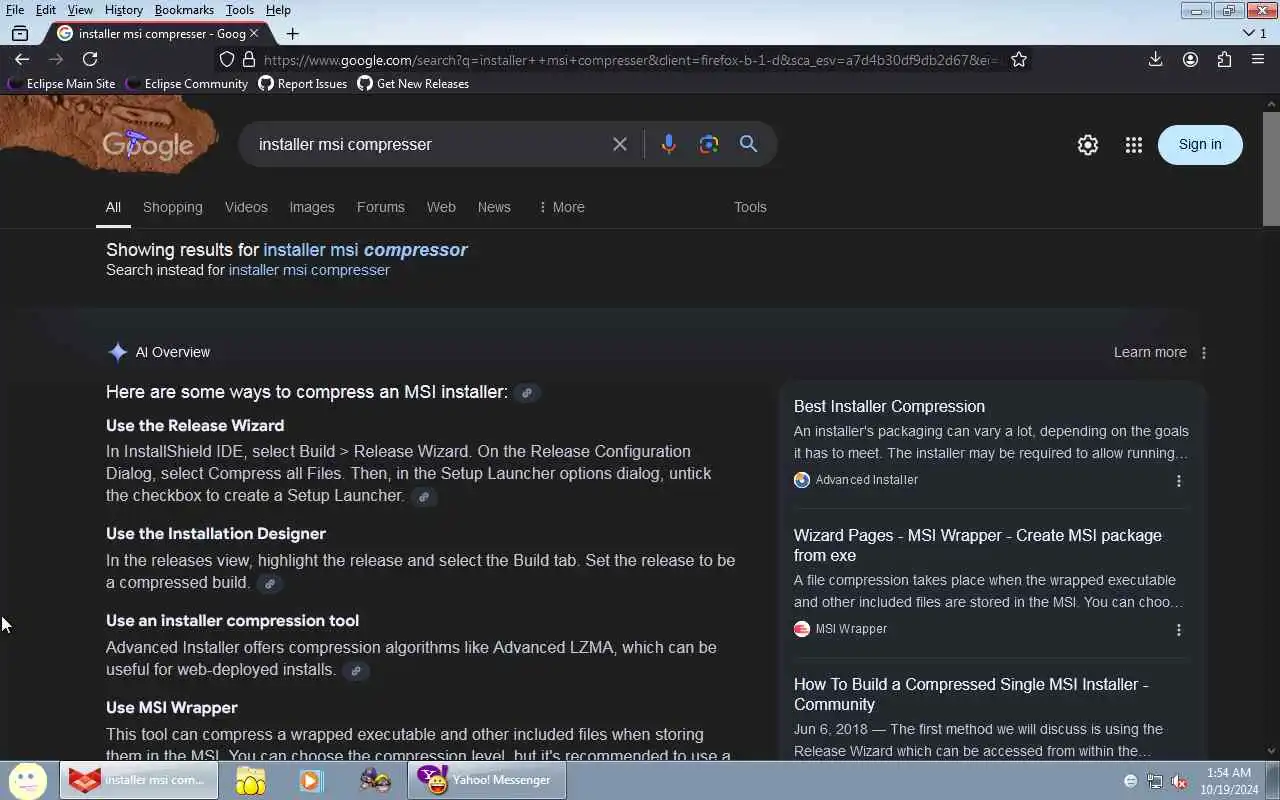
Task: Start voice search with the microphone icon
Action: (669, 144)
